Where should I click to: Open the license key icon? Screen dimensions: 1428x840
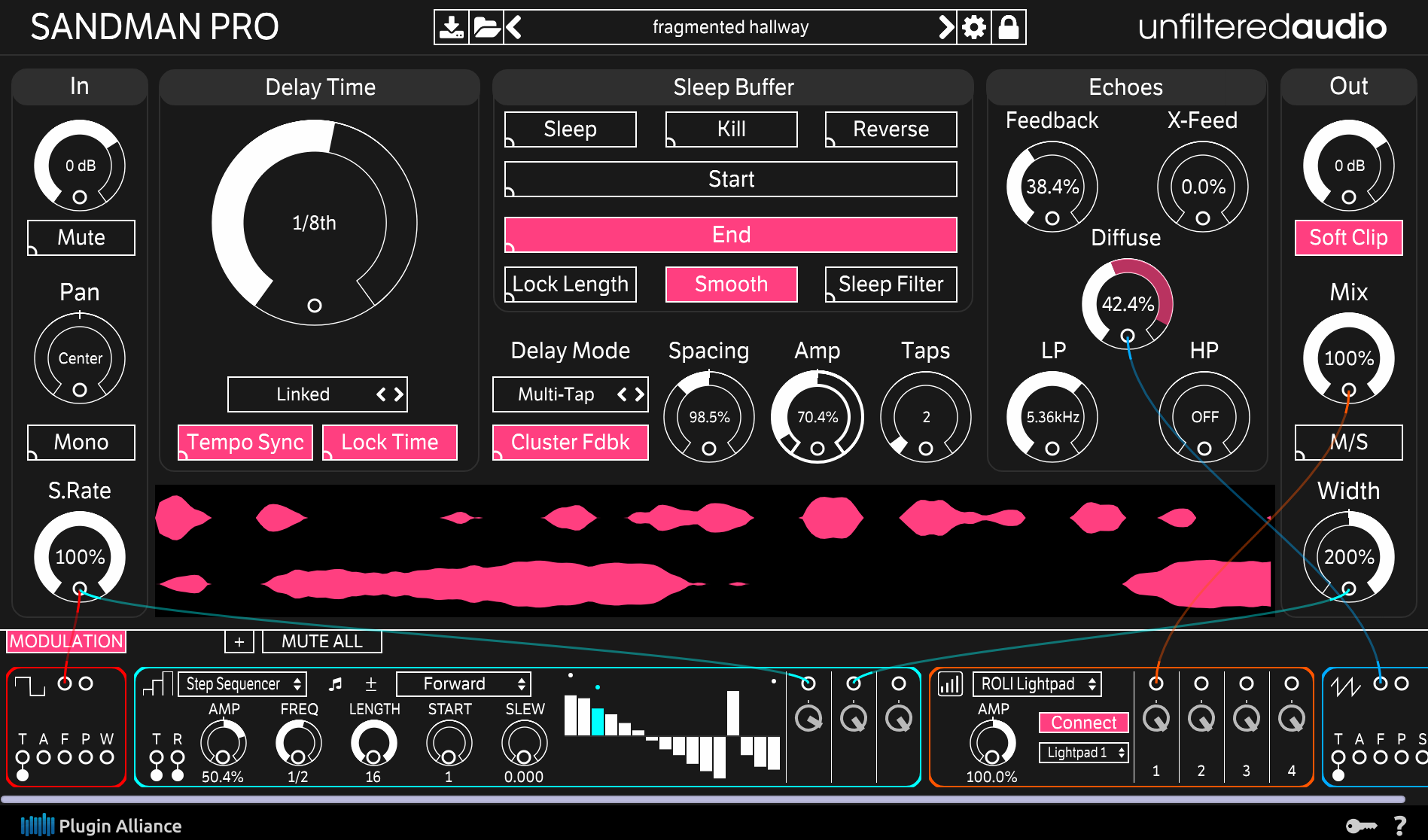click(x=1361, y=826)
